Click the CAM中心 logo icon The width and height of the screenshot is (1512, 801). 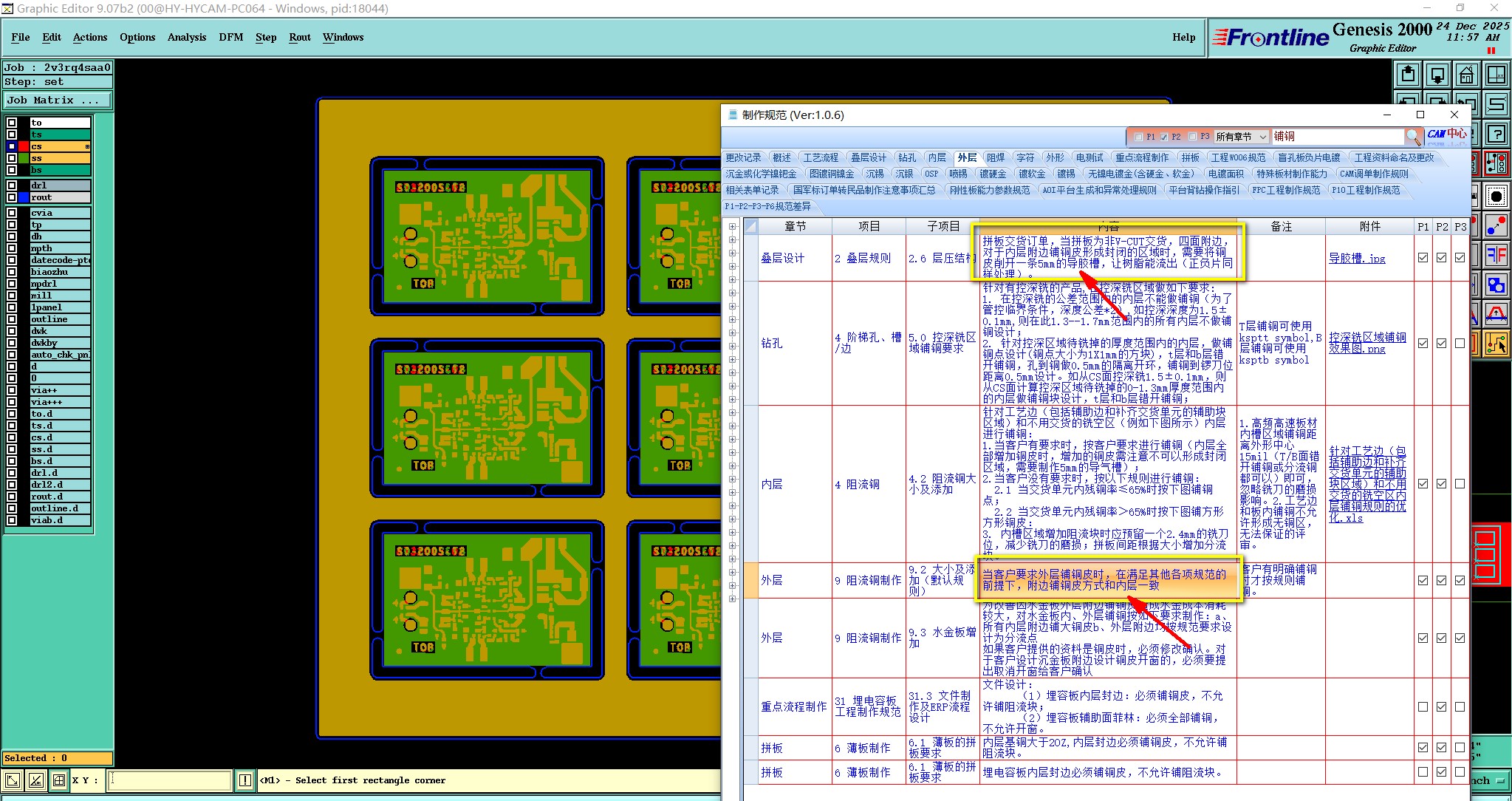(1446, 134)
